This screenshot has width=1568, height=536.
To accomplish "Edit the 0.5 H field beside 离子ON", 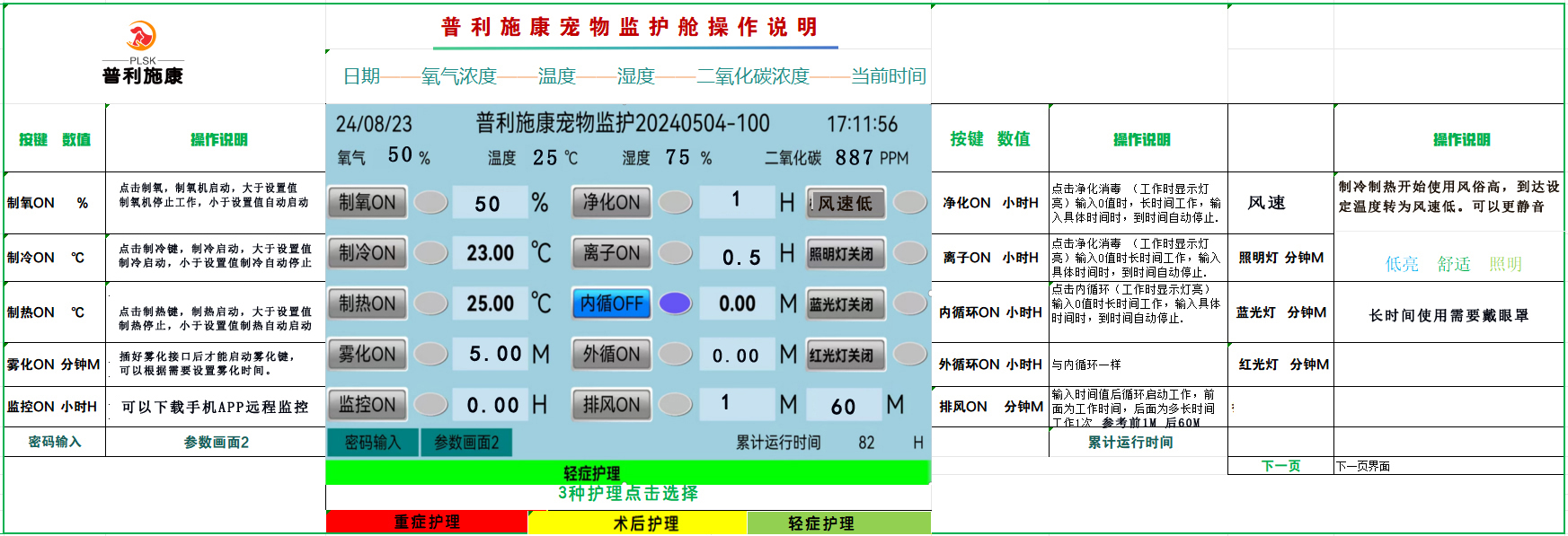I will [737, 253].
